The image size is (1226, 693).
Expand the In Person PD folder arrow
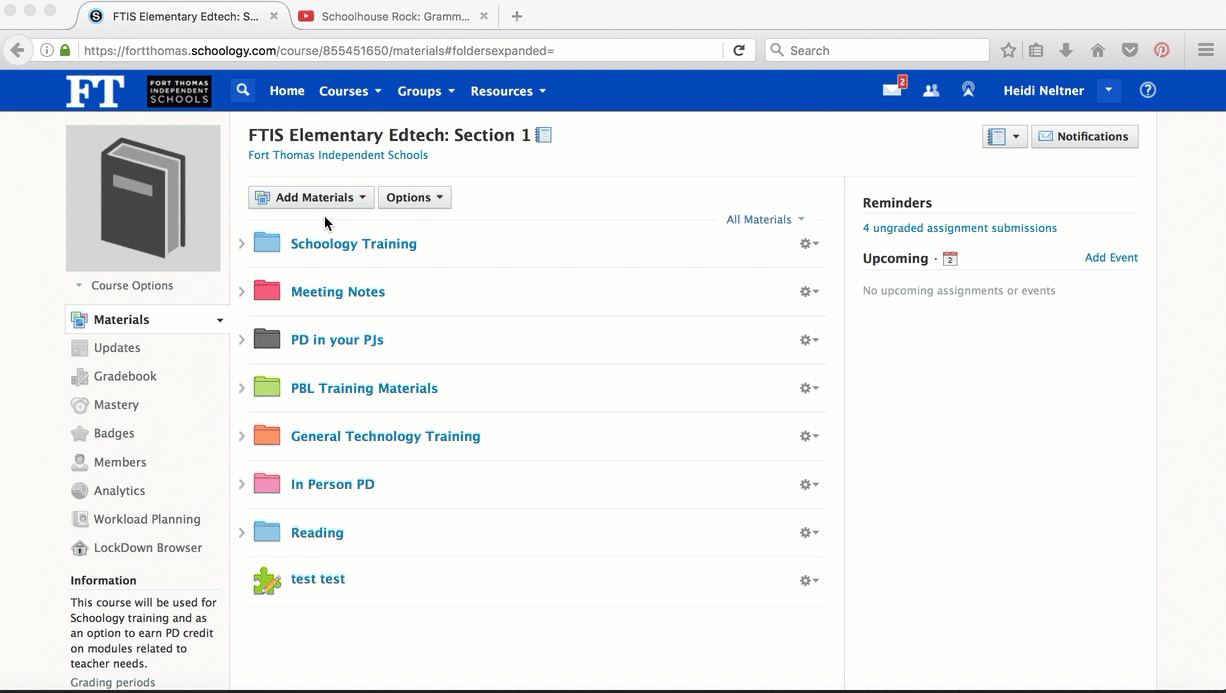[242, 484]
